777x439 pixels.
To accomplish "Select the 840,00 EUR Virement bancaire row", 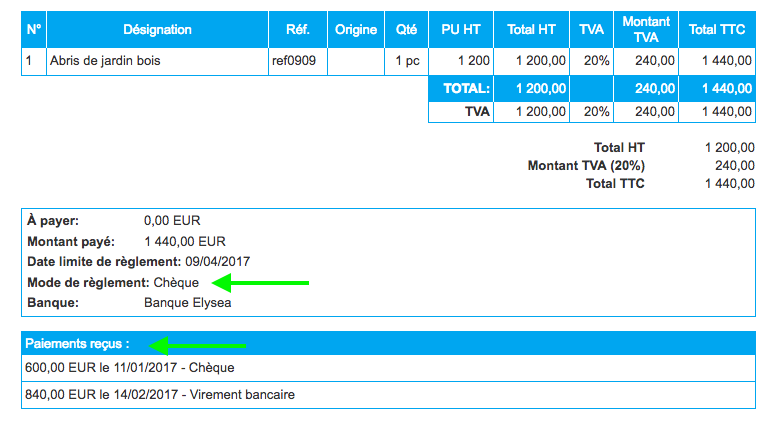I will click(160, 395).
